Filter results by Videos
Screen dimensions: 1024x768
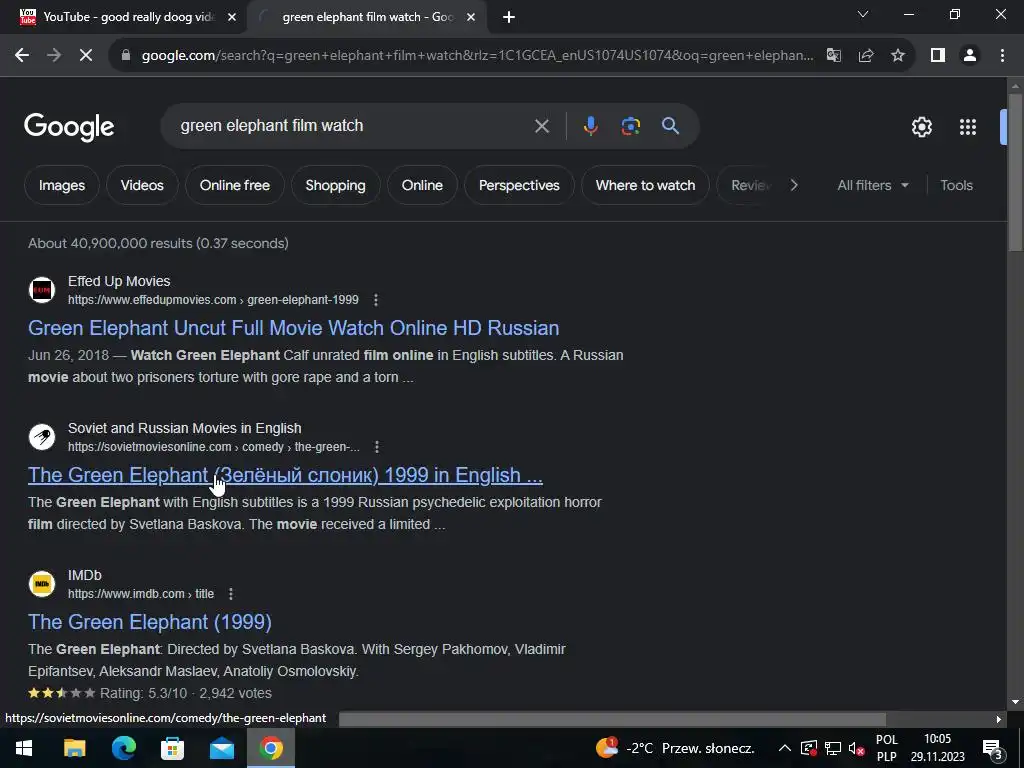pos(142,185)
